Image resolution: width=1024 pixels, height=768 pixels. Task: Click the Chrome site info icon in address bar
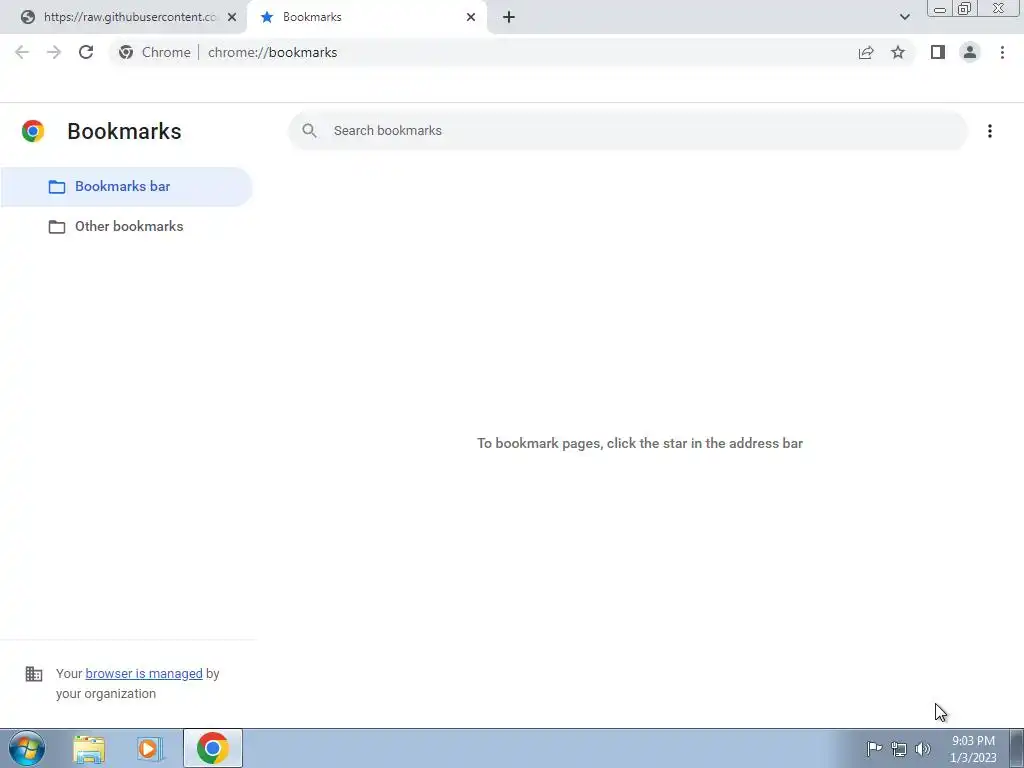click(126, 52)
